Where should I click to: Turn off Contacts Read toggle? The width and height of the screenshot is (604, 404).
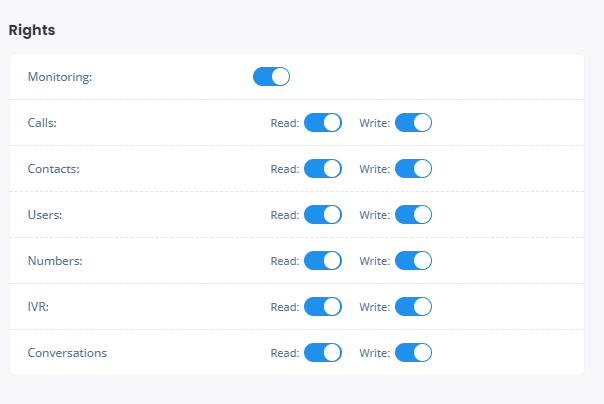323,169
